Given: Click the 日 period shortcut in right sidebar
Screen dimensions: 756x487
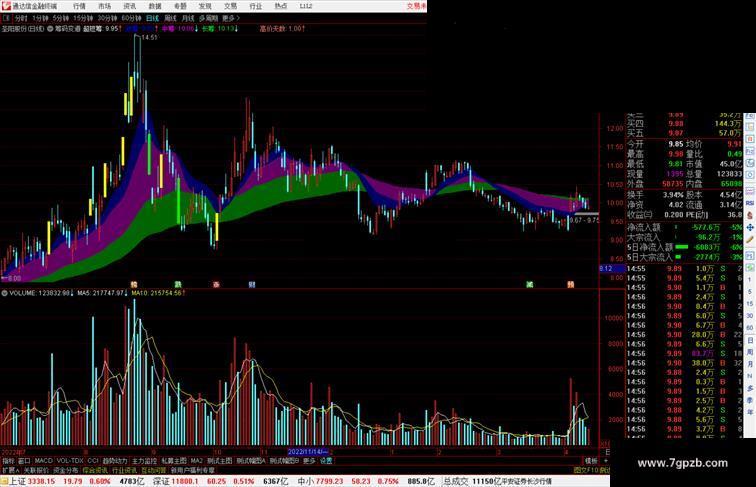Looking at the screenshot, I should pos(750,340).
